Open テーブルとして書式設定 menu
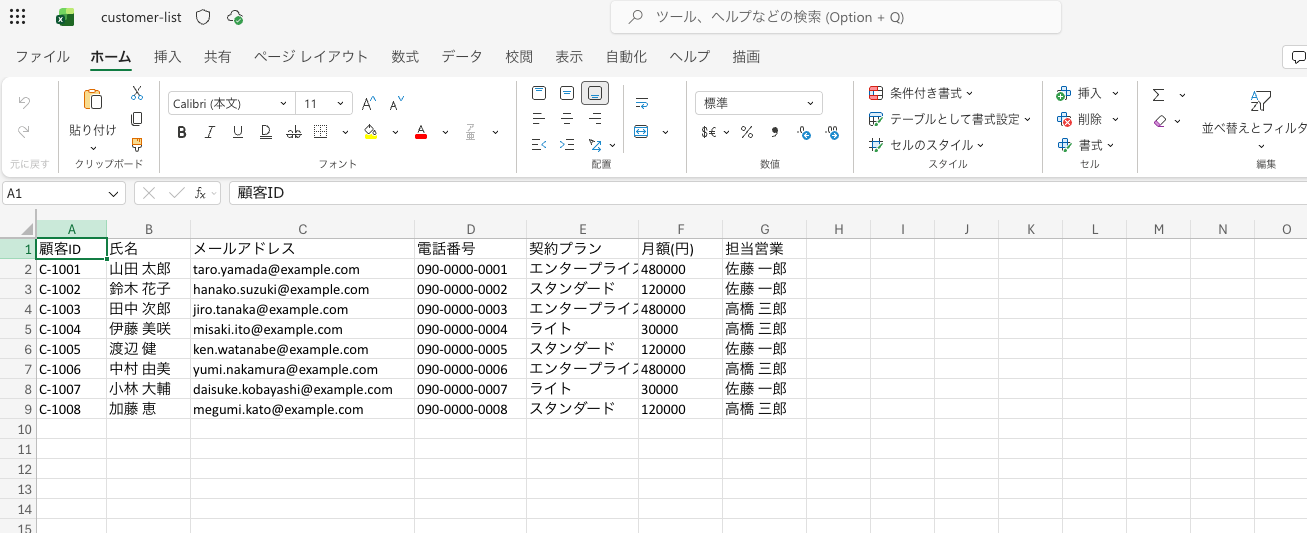The image size is (1307, 533). click(950, 119)
